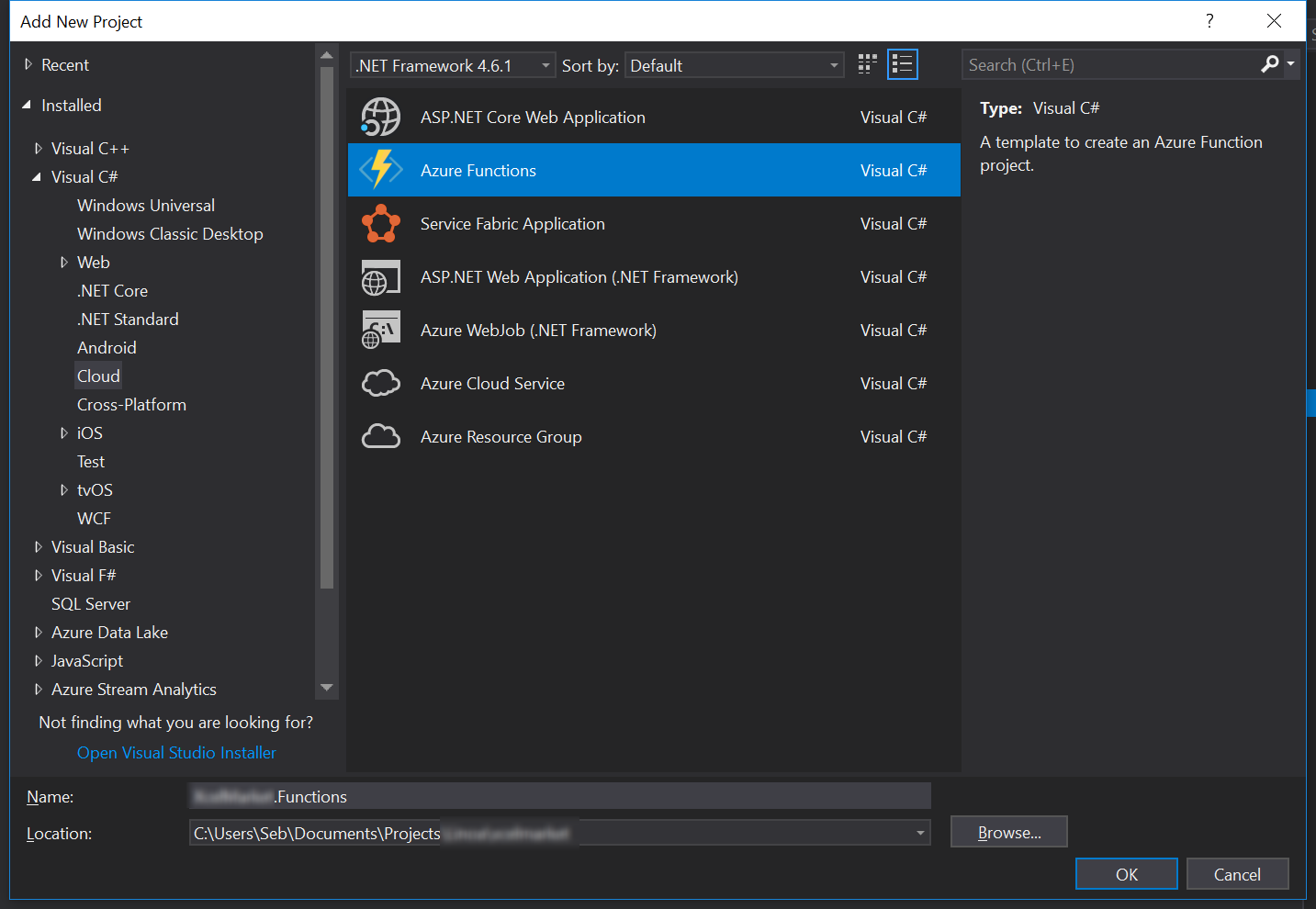Click the Azure WebJob template icon

(x=380, y=330)
